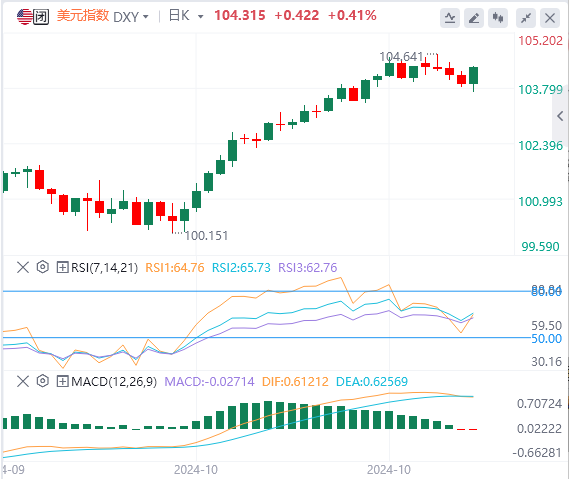Close the chart with top-right X
This screenshot has width=569, height=479.
point(550,18)
